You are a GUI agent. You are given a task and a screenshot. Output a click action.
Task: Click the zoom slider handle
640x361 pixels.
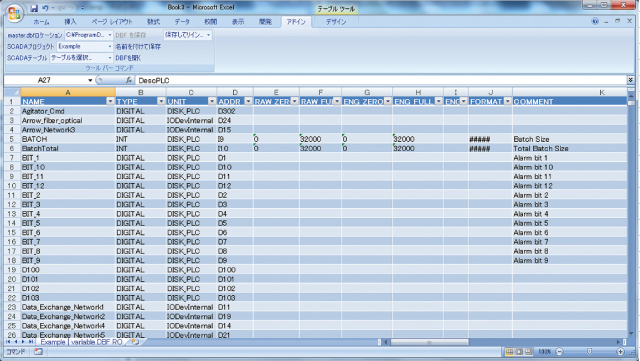pos(589,351)
